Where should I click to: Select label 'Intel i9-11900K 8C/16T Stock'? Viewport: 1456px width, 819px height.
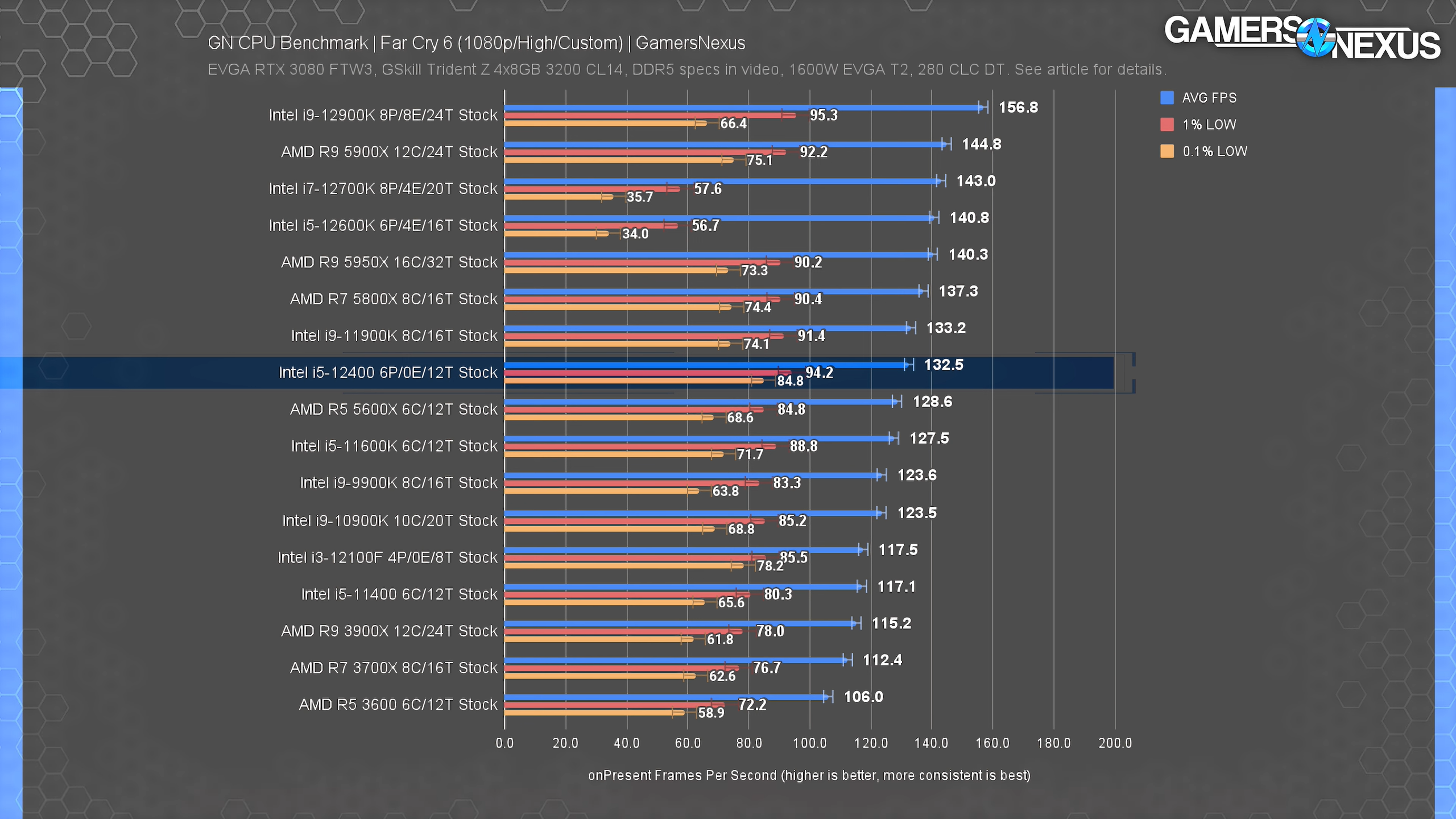point(394,336)
